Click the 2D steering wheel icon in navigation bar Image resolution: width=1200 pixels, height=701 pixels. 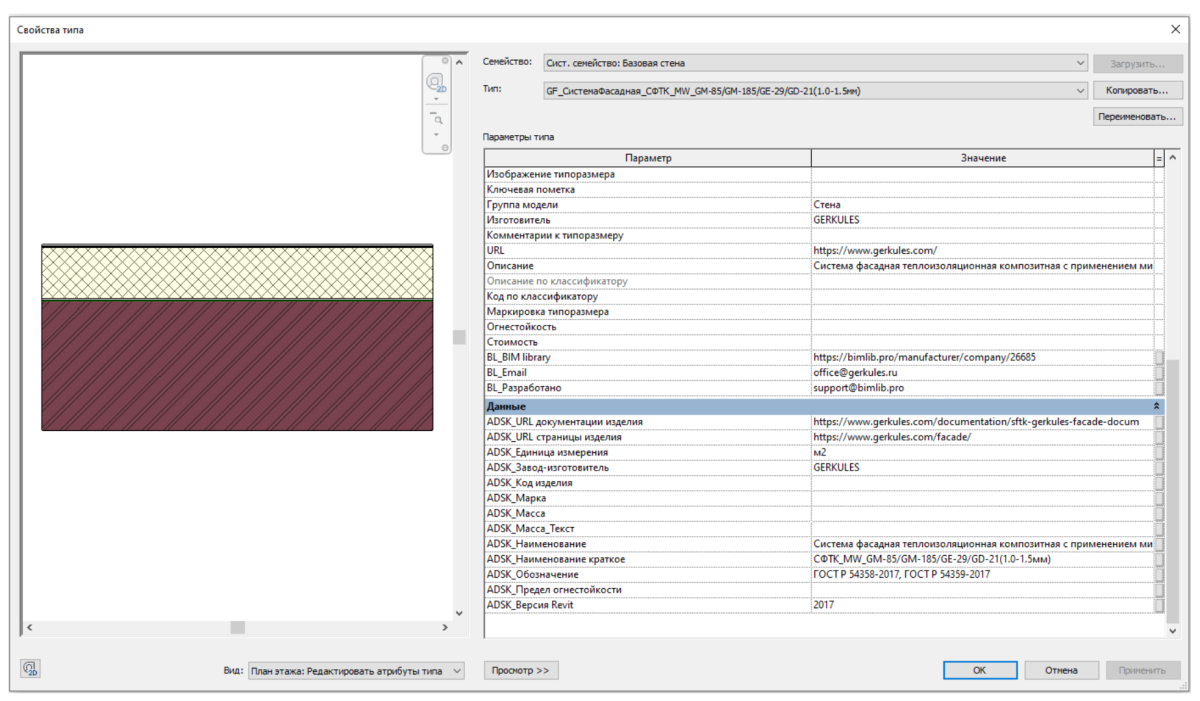435,83
